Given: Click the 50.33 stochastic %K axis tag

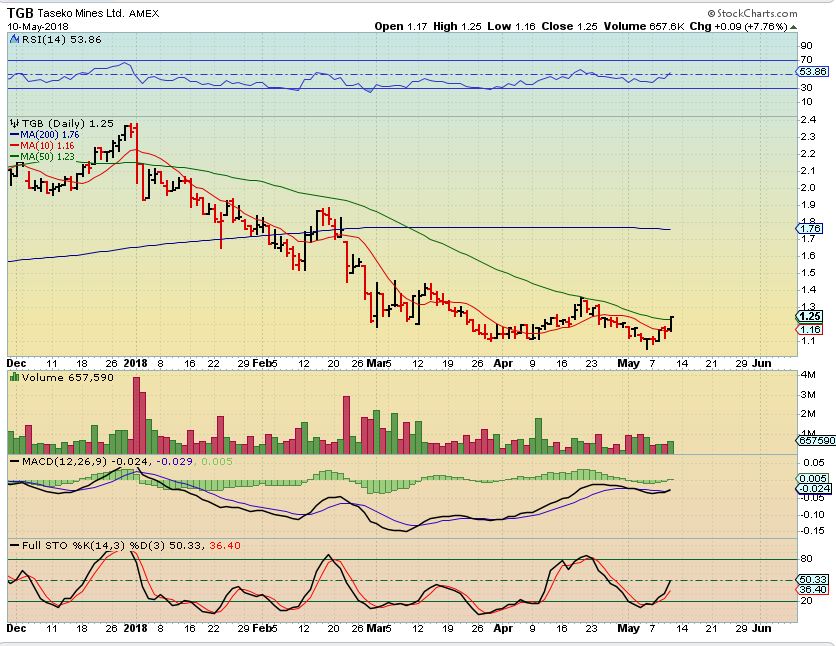Looking at the screenshot, I should [813, 579].
